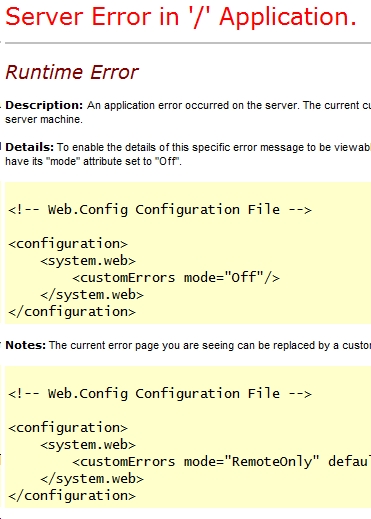Click the bold 'Description:' label

click(44, 105)
